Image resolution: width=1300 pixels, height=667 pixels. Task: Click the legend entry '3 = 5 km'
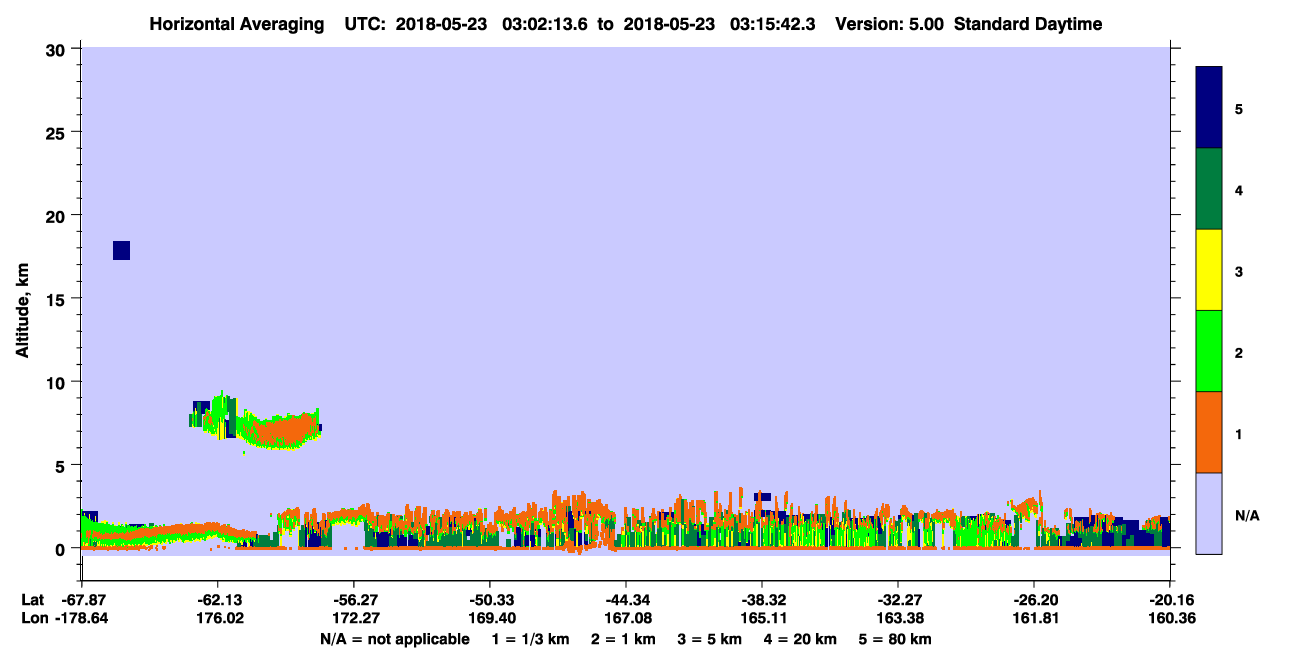click(x=712, y=639)
